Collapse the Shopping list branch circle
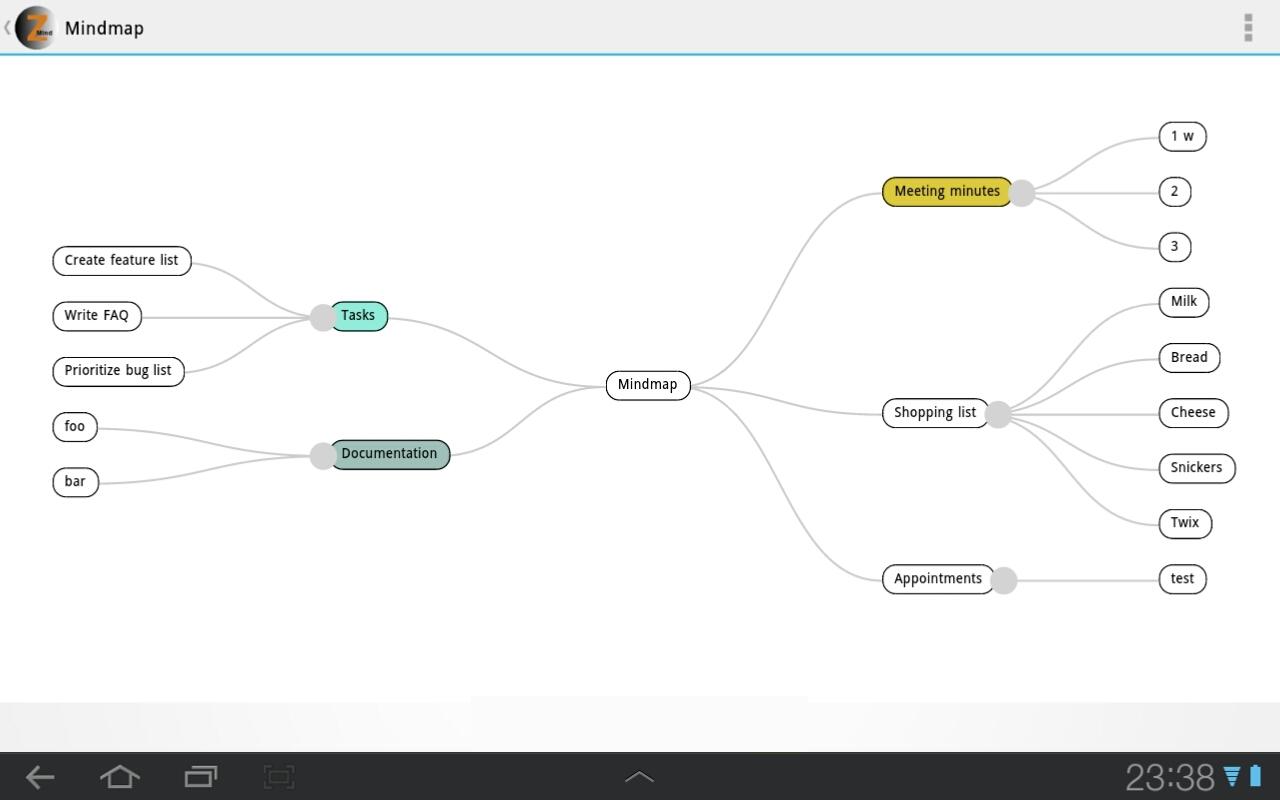Screen dimensions: 1280x800 click(x=998, y=414)
